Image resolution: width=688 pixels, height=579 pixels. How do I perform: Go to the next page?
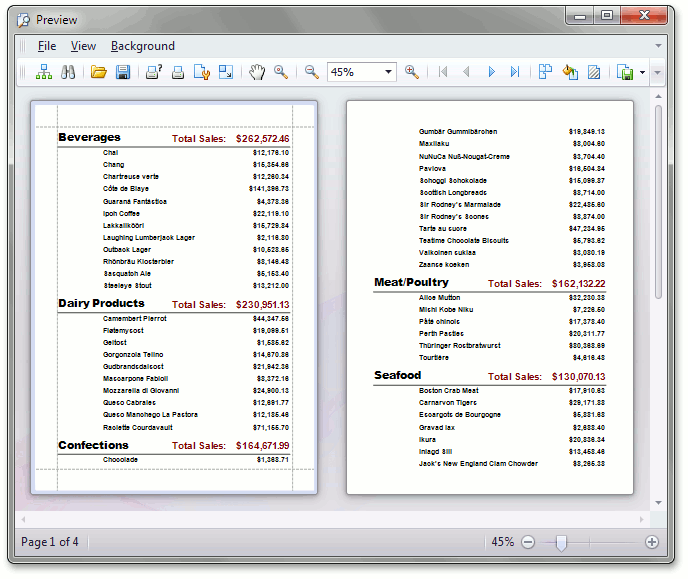[491, 72]
